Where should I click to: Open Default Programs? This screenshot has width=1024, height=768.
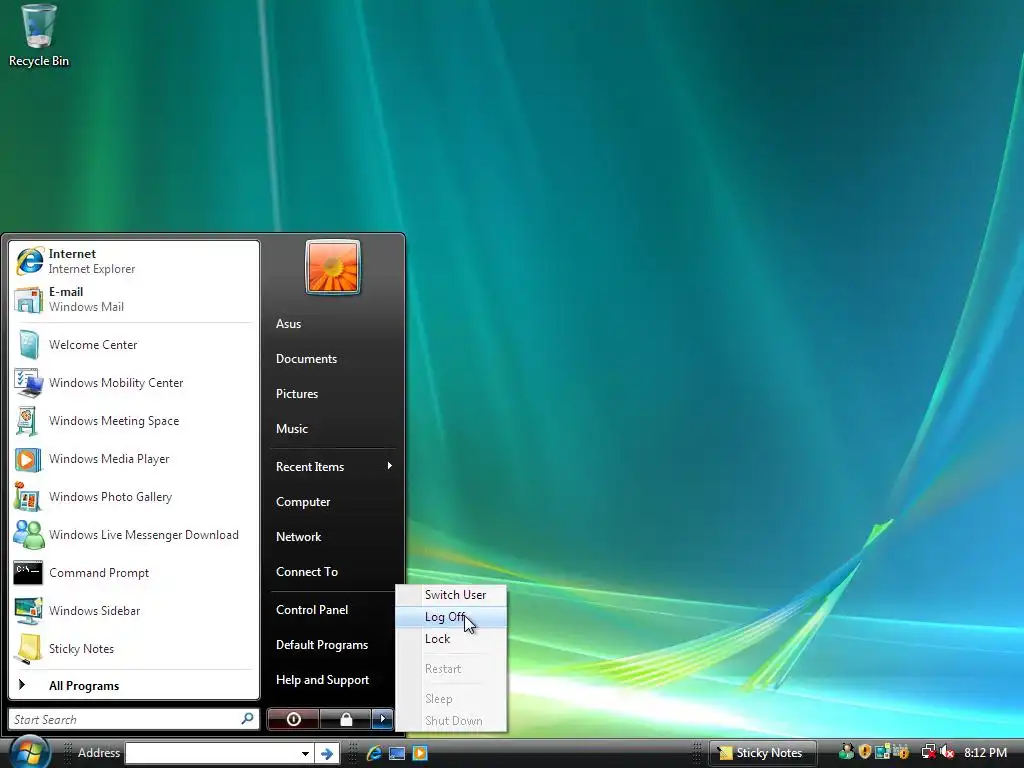coord(333,645)
